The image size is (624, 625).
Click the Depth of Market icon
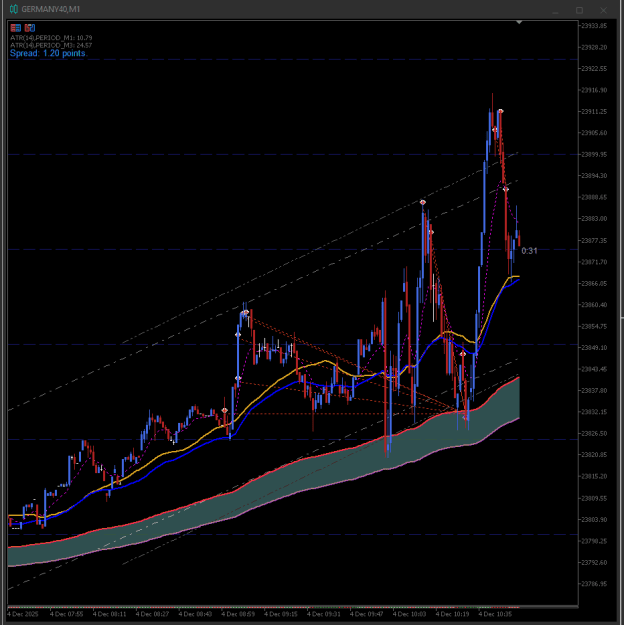point(30,28)
